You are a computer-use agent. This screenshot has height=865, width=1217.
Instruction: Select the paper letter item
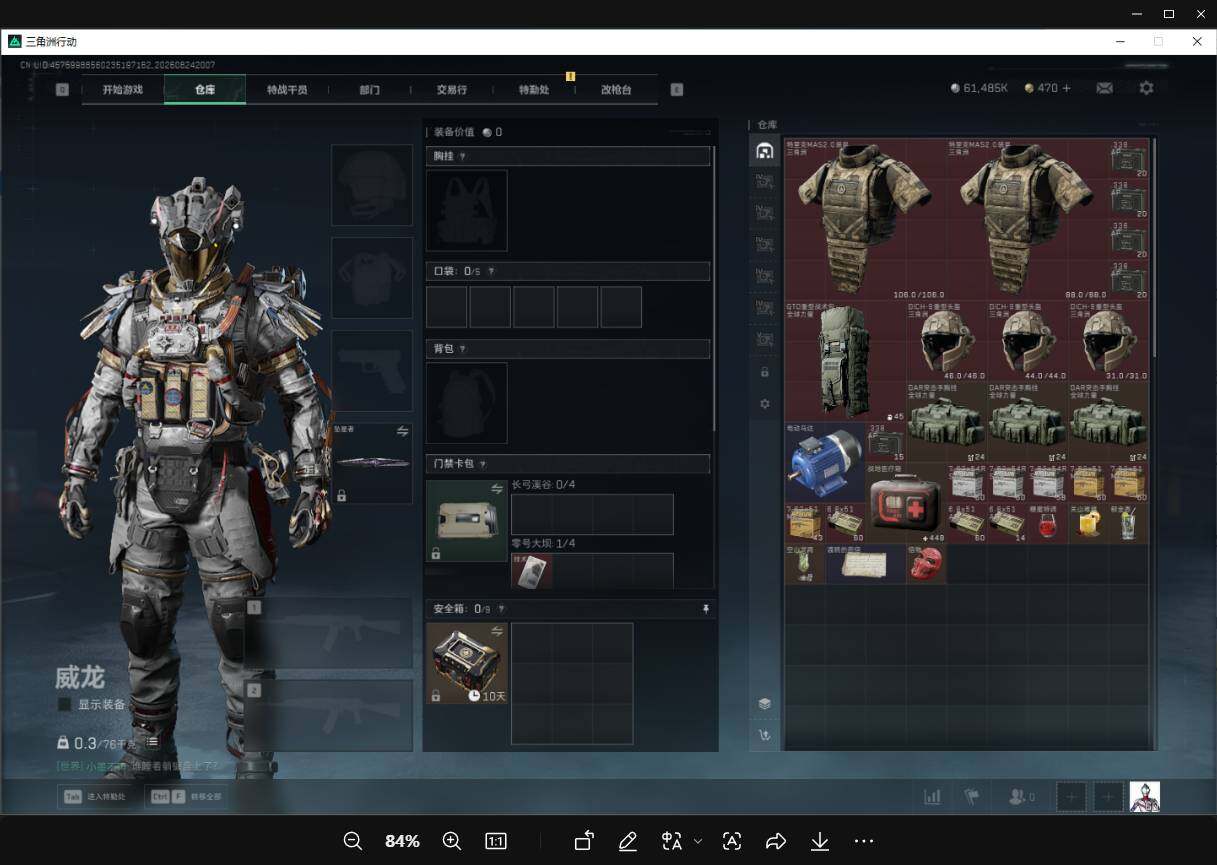click(865, 564)
